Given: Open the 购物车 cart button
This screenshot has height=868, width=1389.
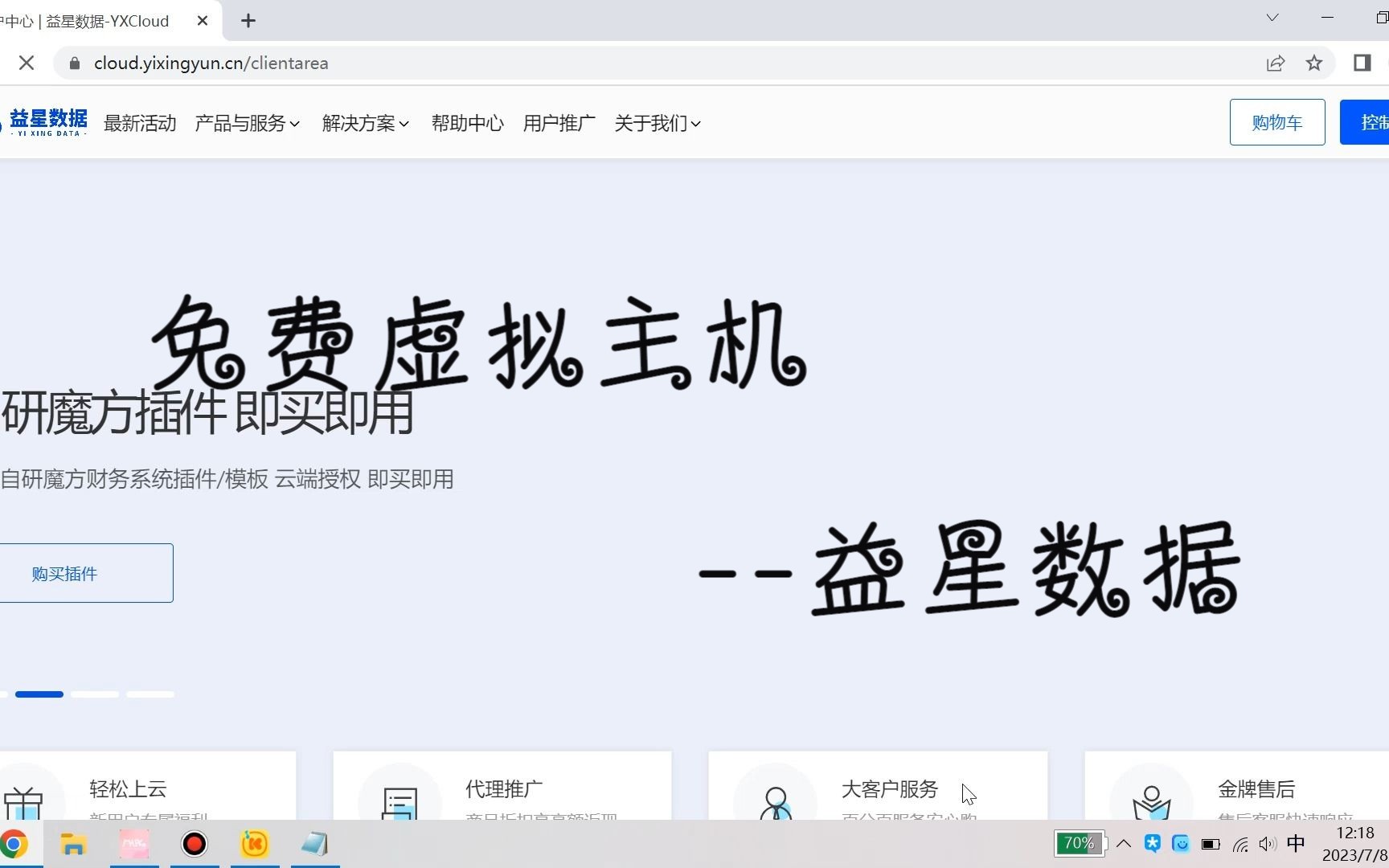Looking at the screenshot, I should click(x=1277, y=122).
